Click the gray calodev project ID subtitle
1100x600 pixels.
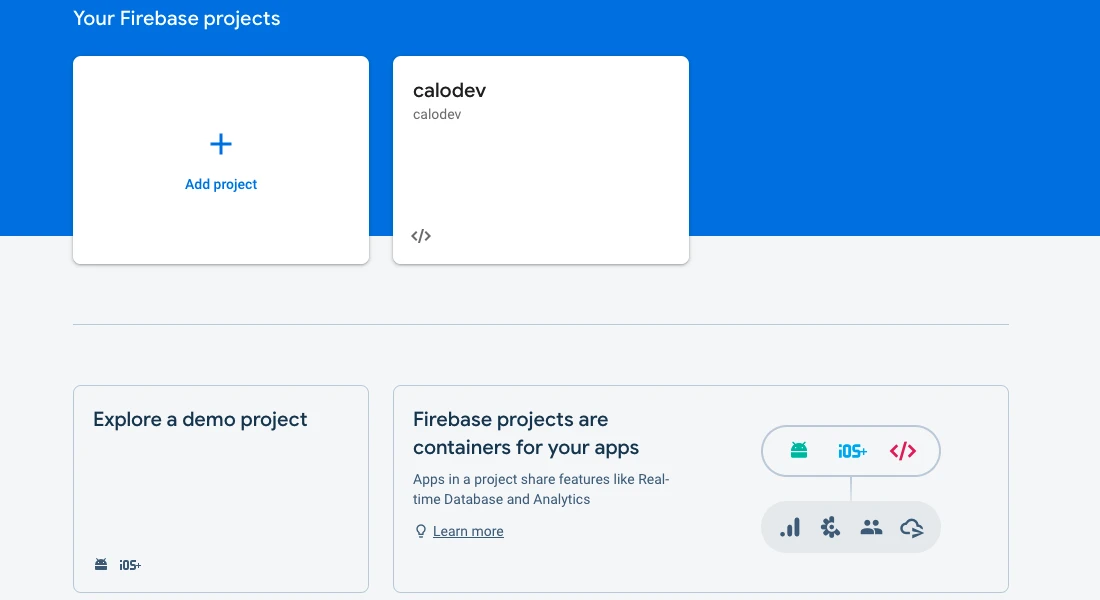pyautogui.click(x=437, y=114)
